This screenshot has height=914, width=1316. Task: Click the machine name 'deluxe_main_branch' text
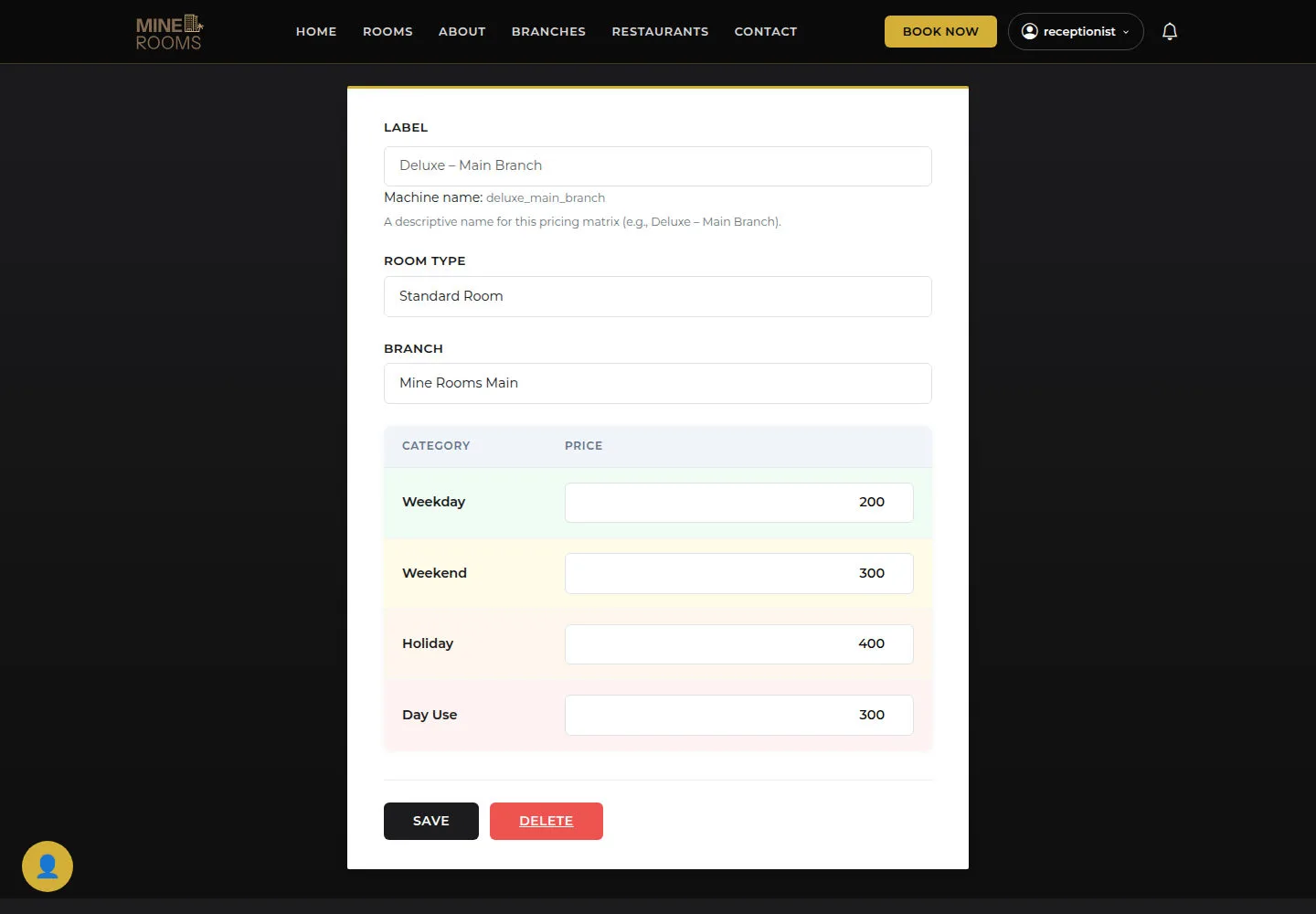pos(546,197)
